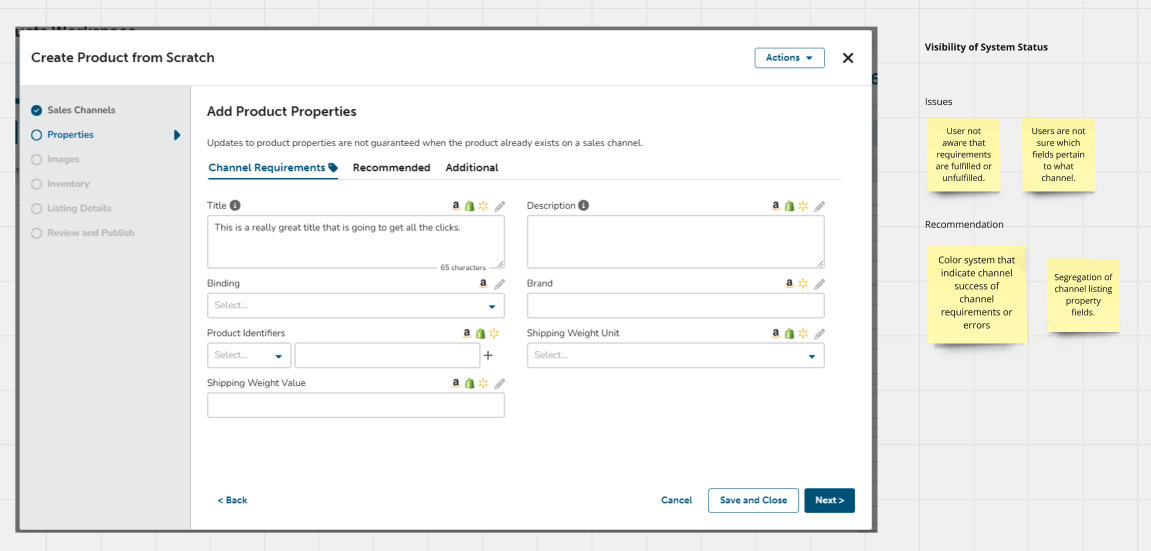This screenshot has height=551, width=1151.
Task: Open the Product Identifiers type dropdown
Action: click(x=249, y=355)
